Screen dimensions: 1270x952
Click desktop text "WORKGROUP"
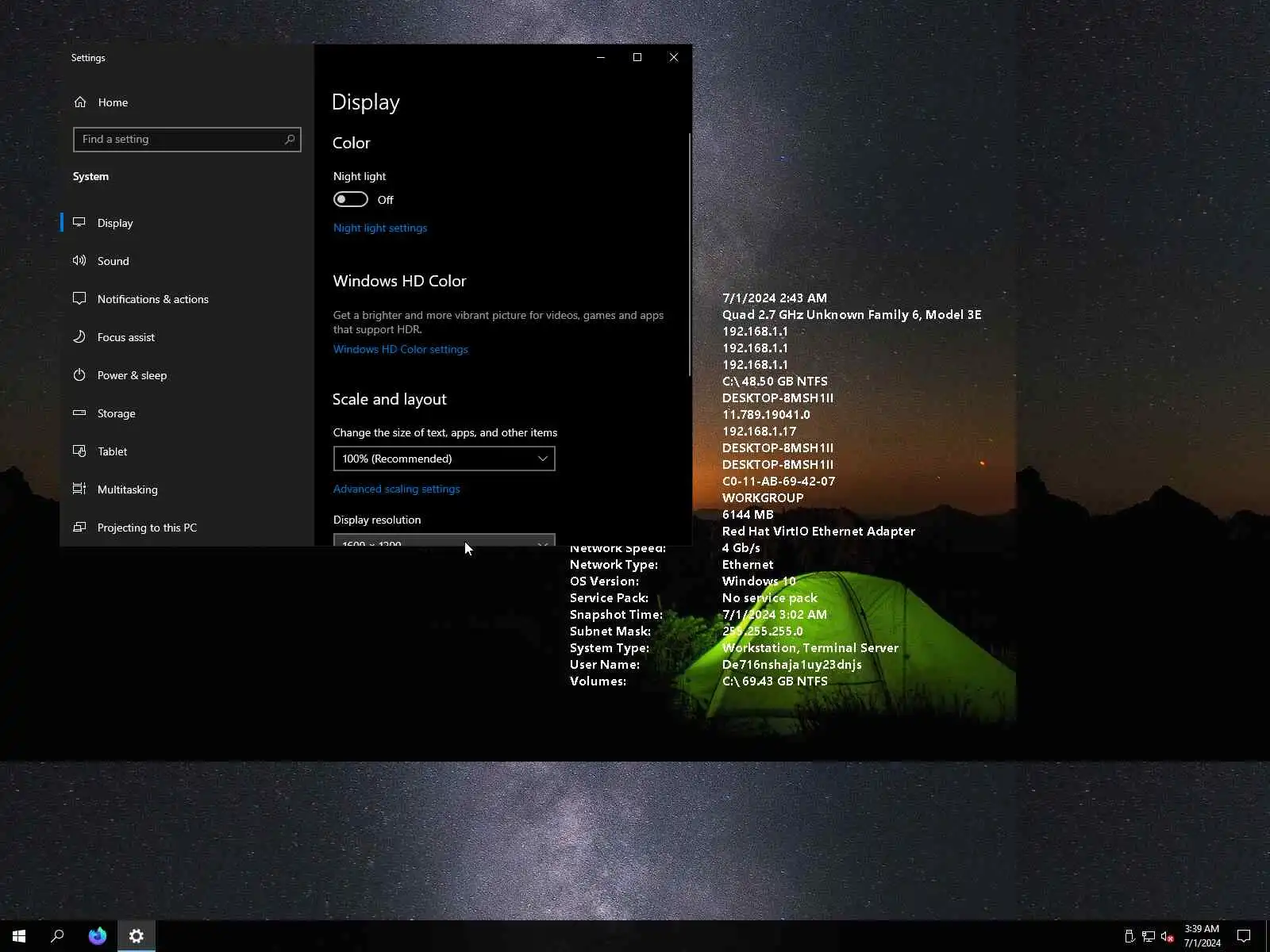pos(763,498)
